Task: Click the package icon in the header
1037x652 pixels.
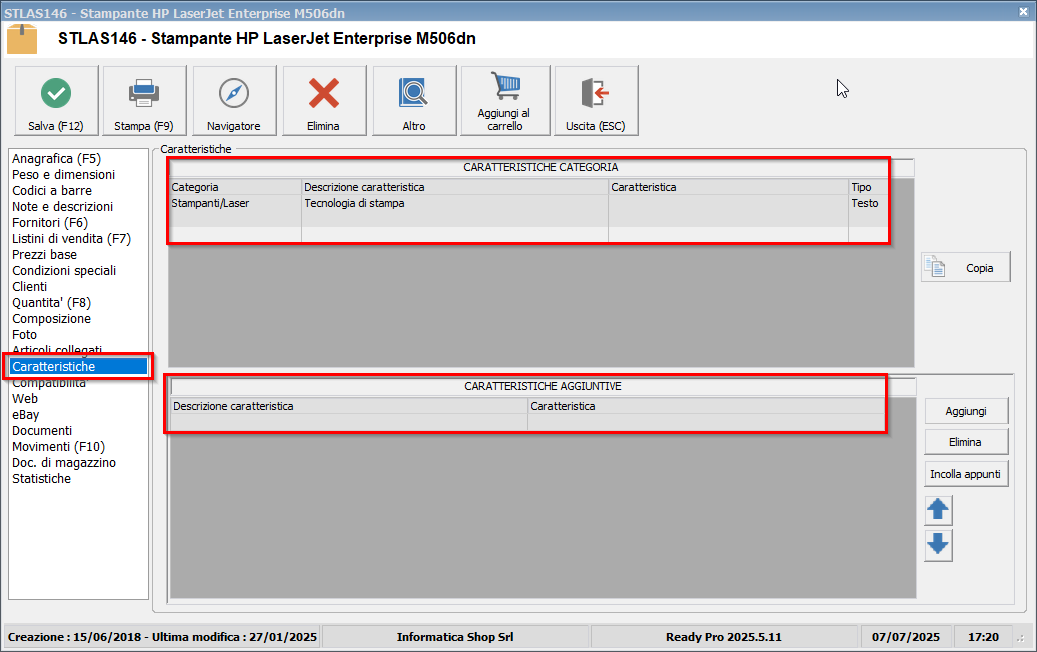Action: tap(22, 39)
